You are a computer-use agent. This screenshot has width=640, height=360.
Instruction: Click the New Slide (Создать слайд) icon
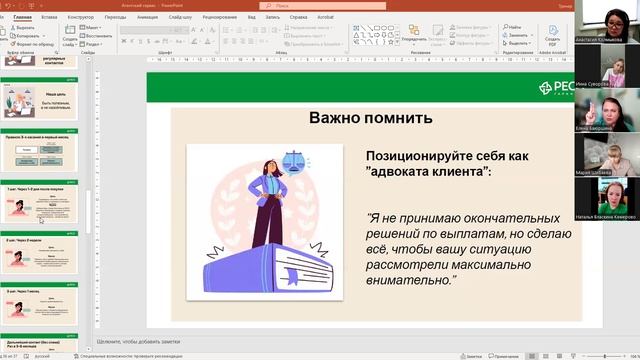(x=70, y=30)
